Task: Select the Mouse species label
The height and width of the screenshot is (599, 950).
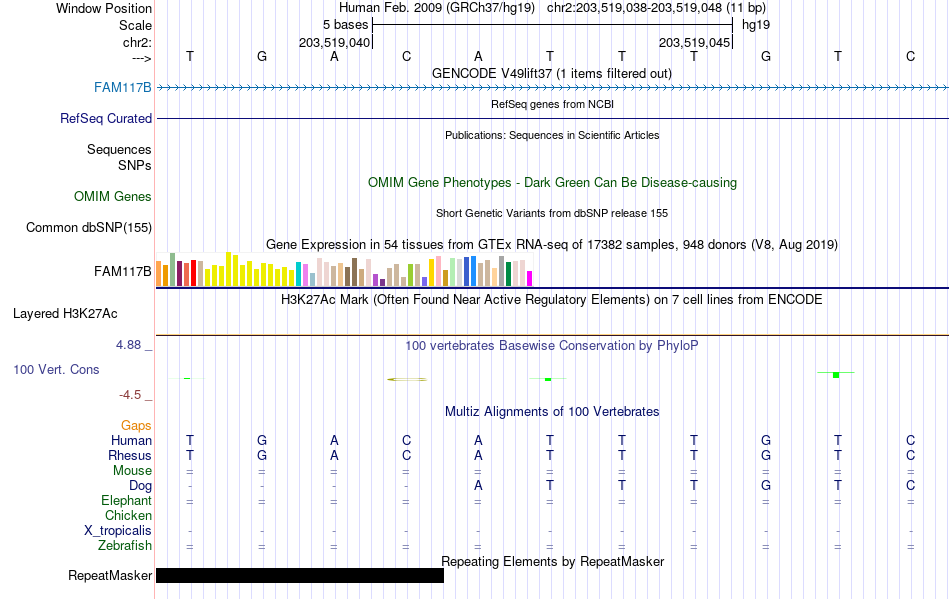Action: [x=132, y=471]
